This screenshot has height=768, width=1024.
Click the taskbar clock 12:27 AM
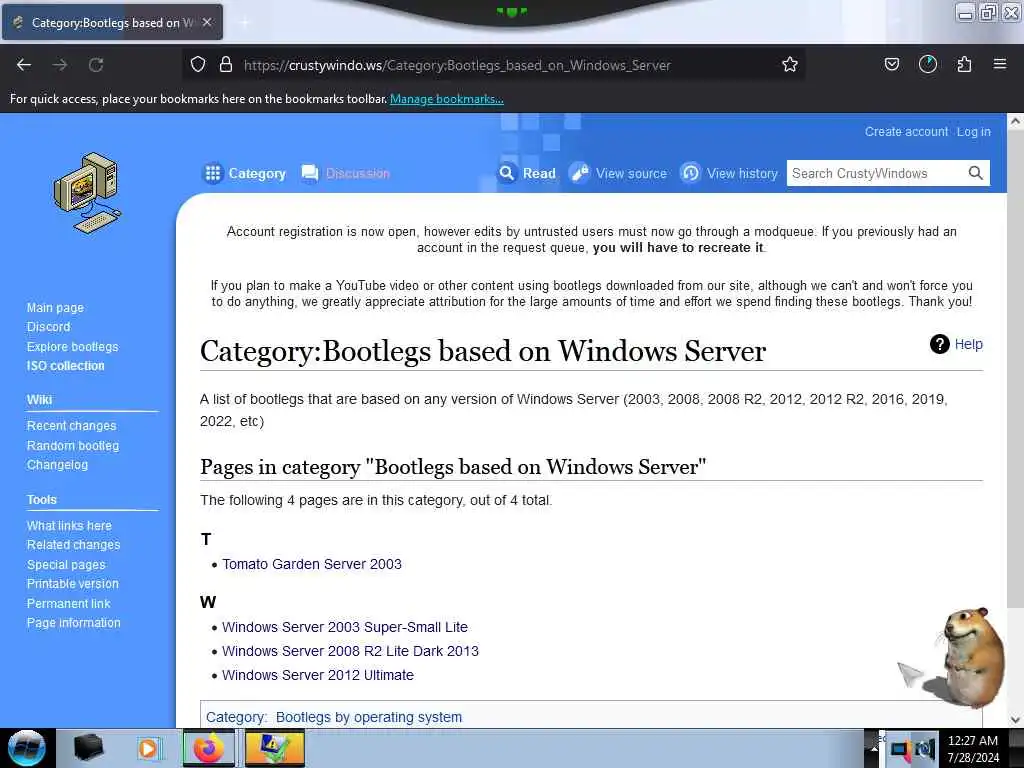tap(973, 741)
